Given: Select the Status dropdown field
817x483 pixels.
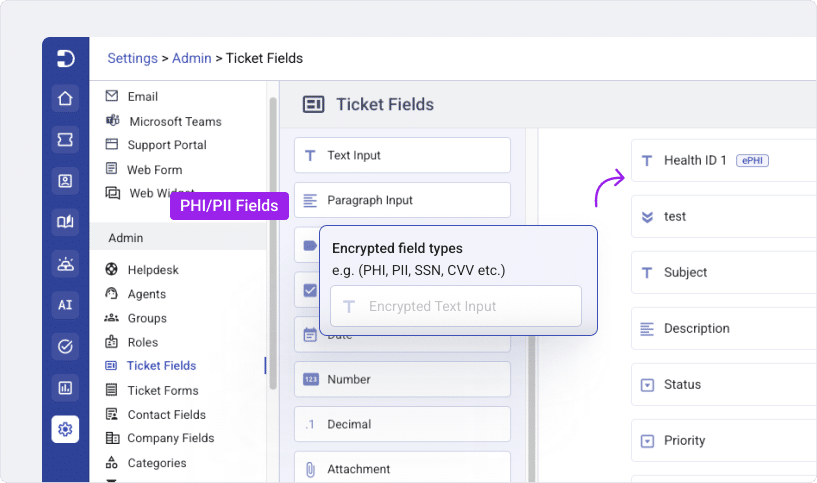Looking at the screenshot, I should pyautogui.click(x=724, y=385).
